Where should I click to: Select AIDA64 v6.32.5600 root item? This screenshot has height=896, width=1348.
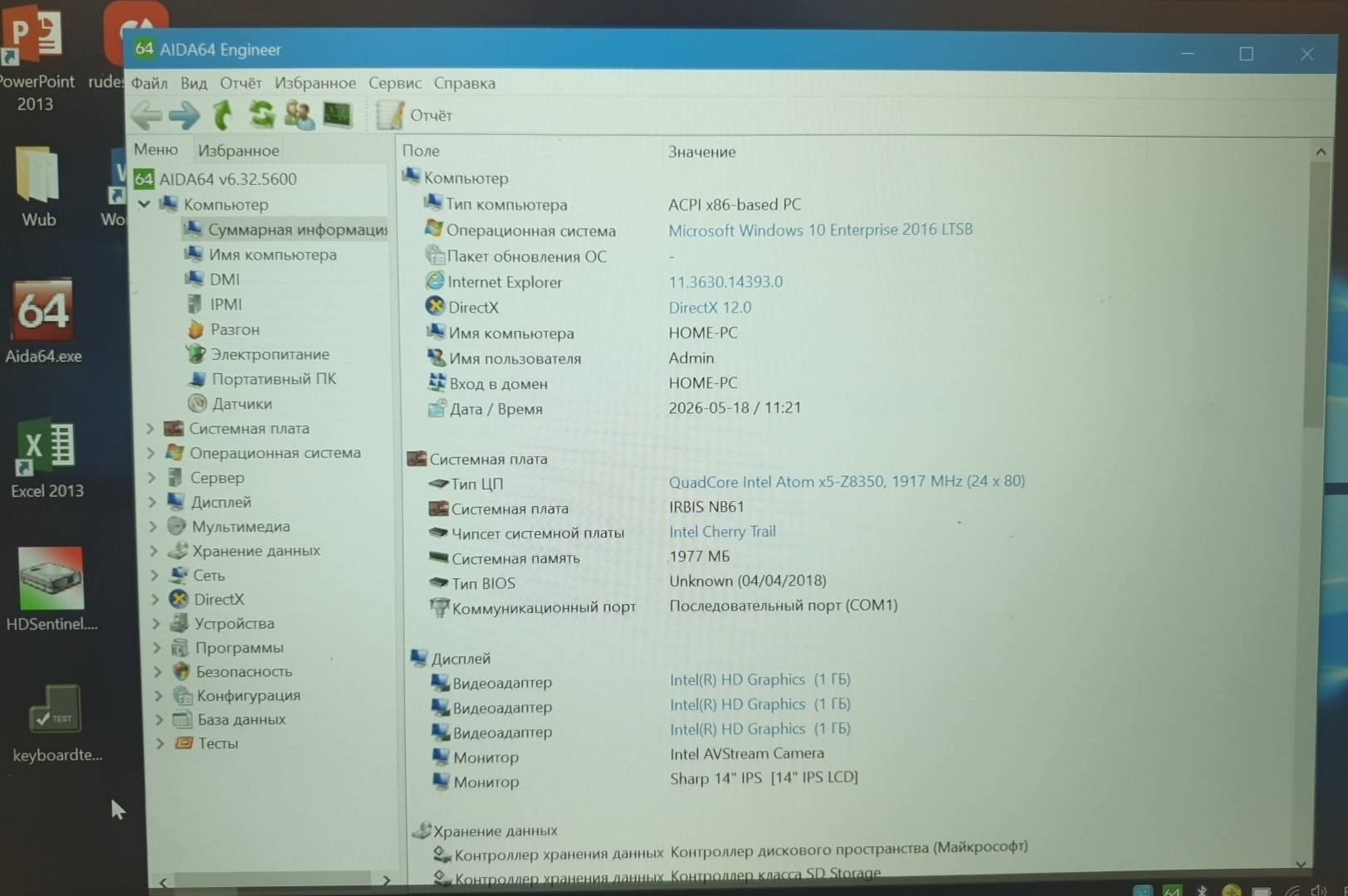point(216,179)
